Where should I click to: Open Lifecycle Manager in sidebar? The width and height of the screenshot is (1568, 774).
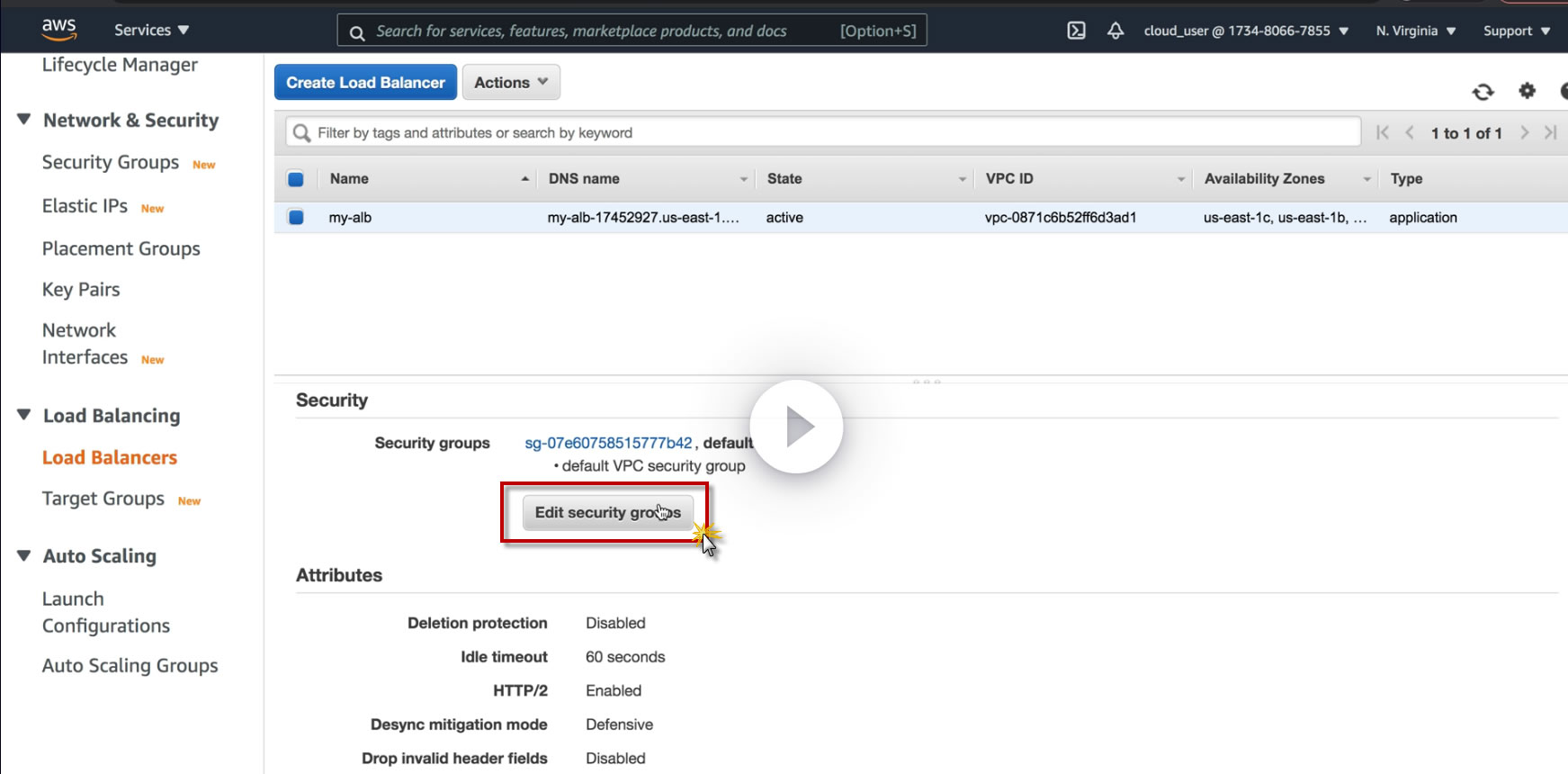(120, 65)
